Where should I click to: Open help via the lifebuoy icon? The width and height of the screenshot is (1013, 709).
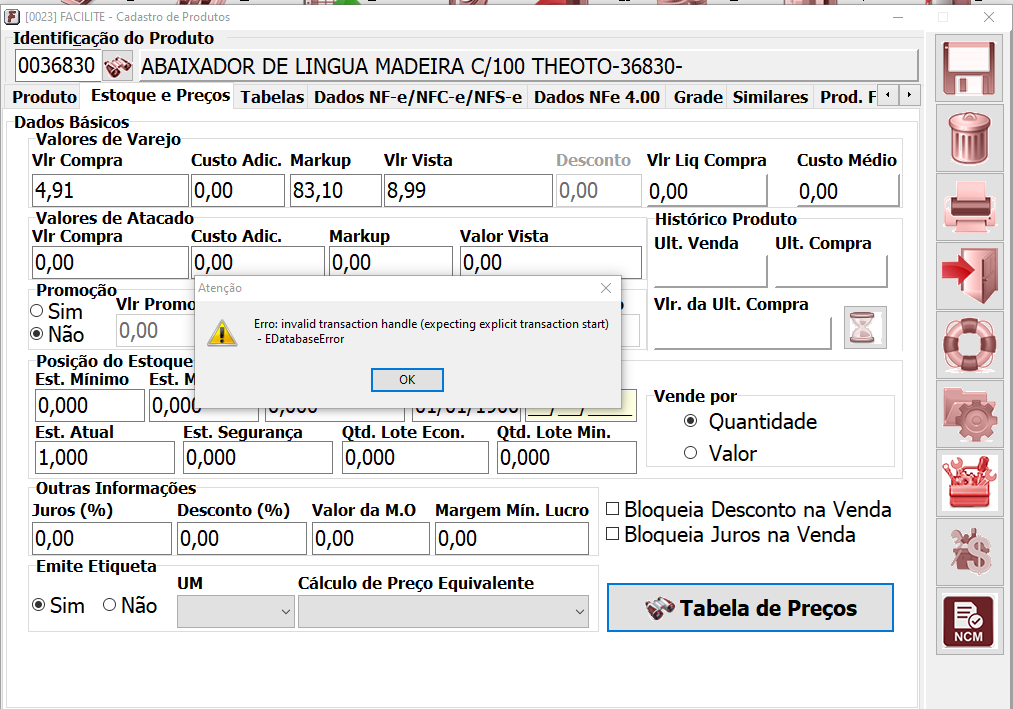(x=969, y=344)
